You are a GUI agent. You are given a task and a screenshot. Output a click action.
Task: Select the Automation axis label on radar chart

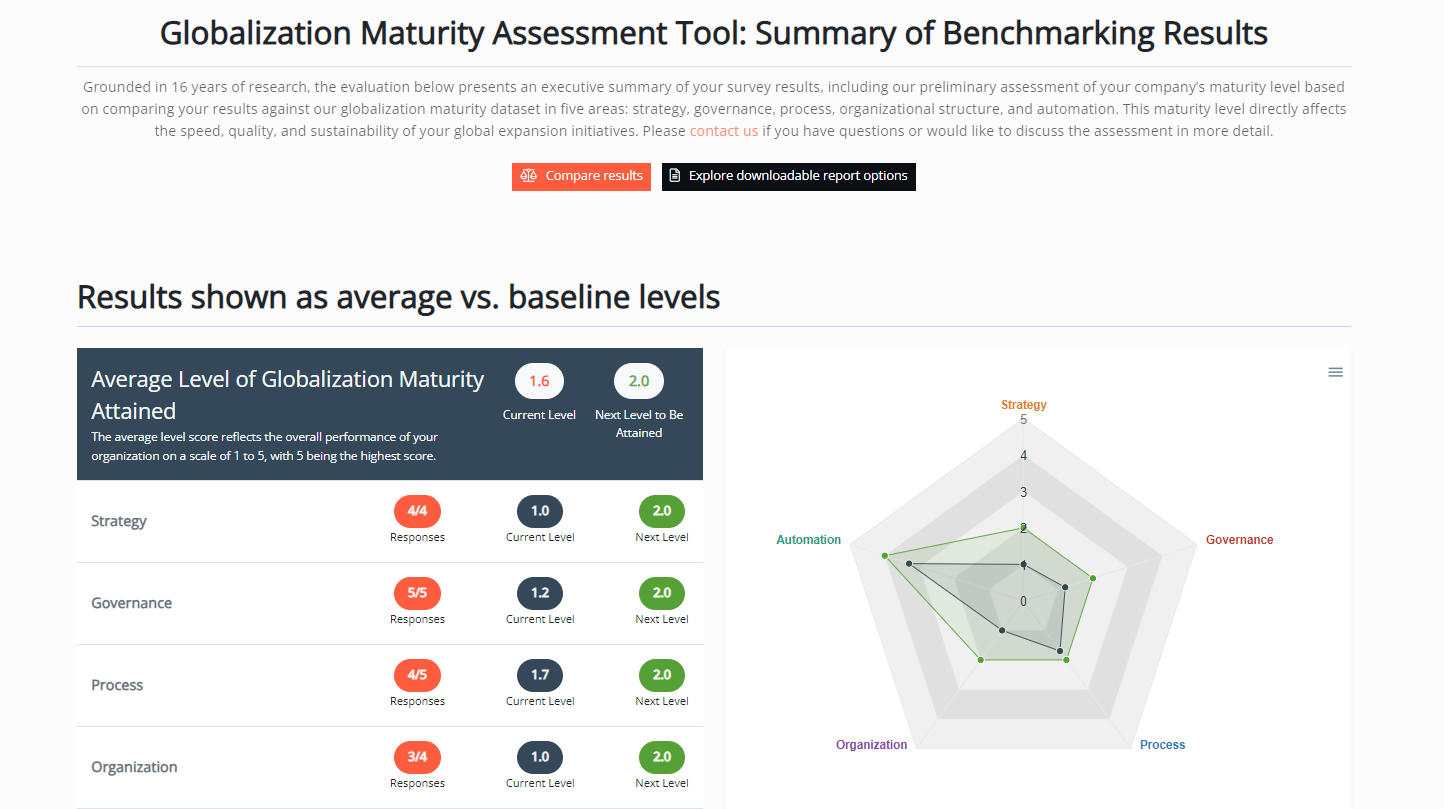click(x=808, y=540)
